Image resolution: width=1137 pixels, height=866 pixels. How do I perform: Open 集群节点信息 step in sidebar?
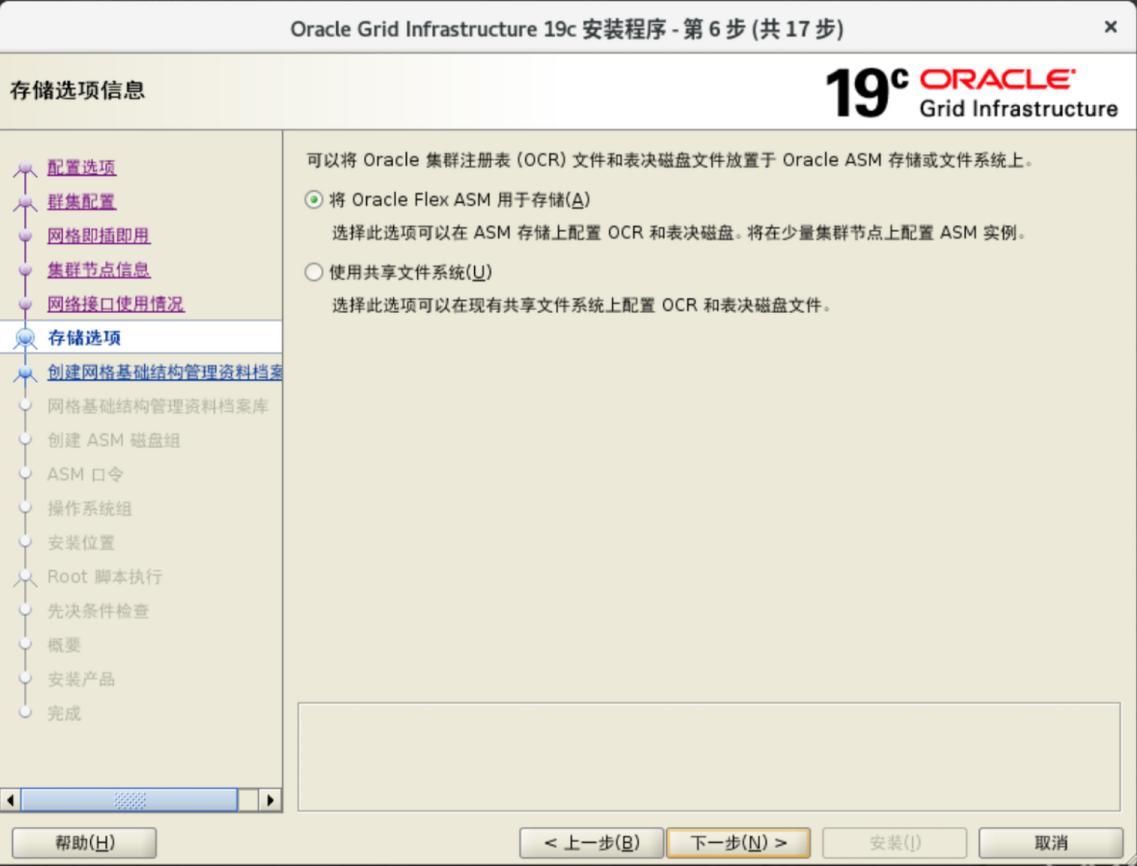(x=98, y=269)
